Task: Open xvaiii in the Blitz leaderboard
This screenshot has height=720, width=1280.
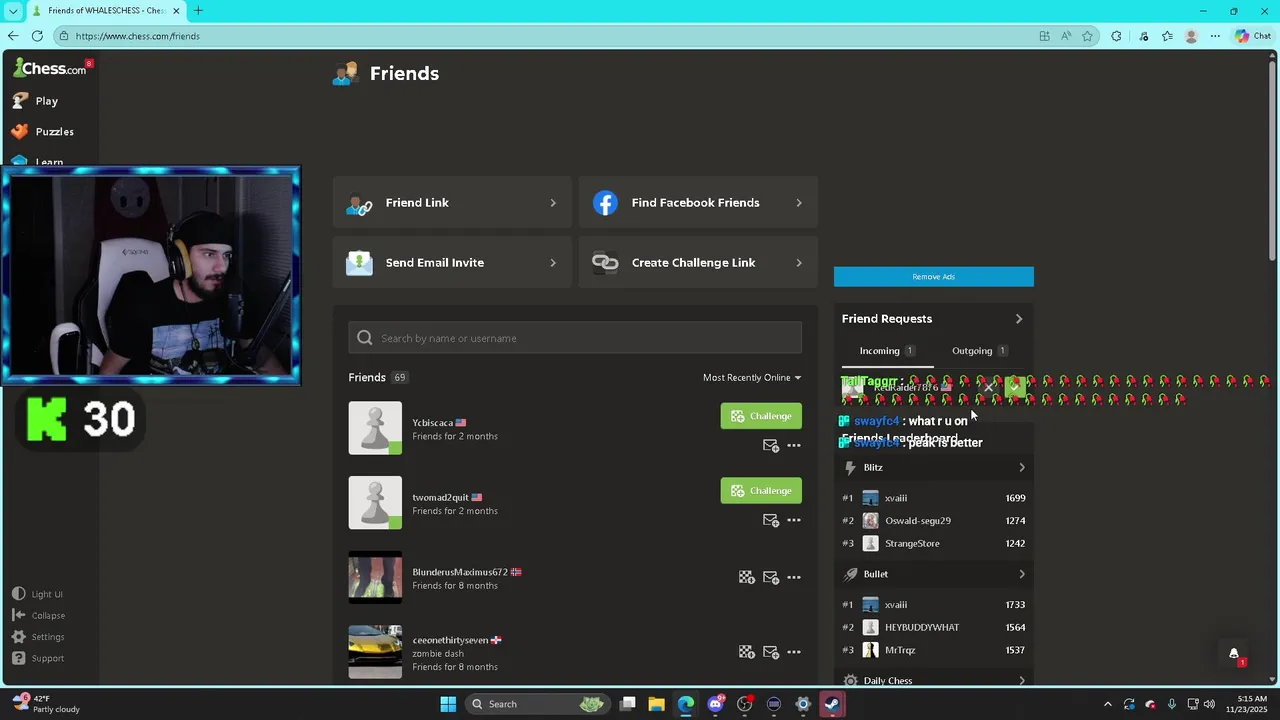Action: (896, 498)
